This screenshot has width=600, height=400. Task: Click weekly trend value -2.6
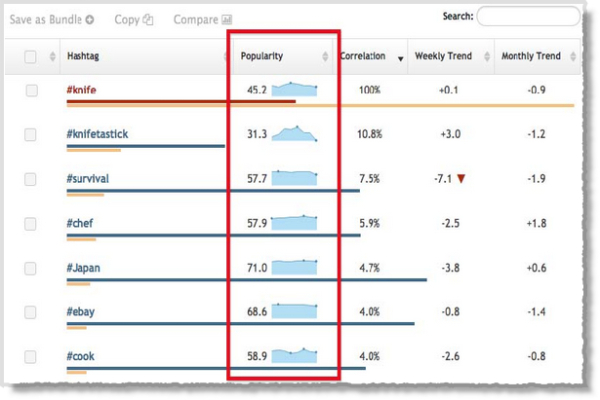tap(450, 356)
